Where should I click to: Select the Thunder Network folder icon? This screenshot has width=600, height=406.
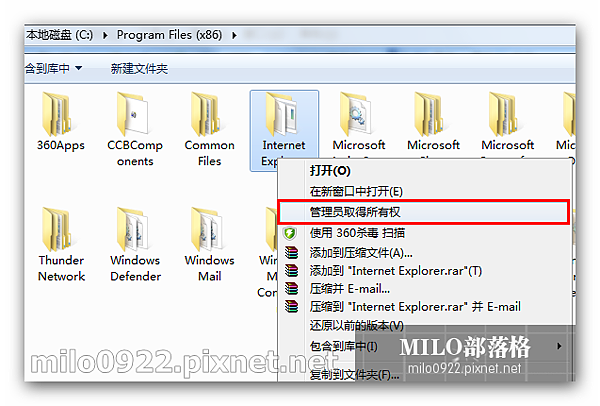click(57, 230)
